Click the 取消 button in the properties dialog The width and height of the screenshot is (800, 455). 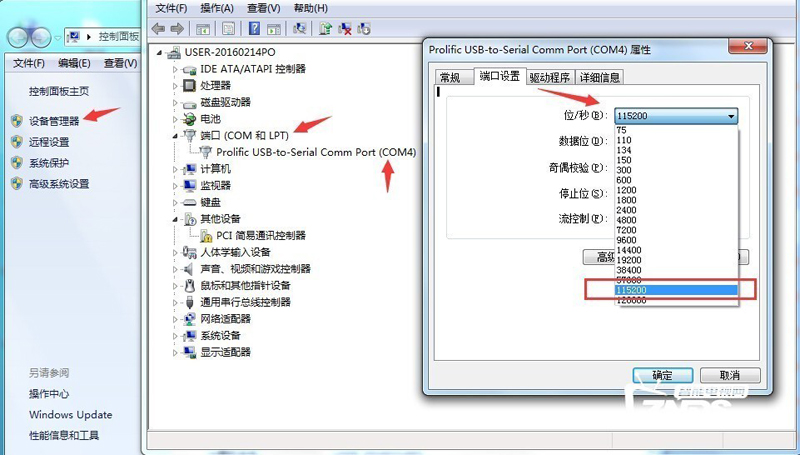pos(730,375)
